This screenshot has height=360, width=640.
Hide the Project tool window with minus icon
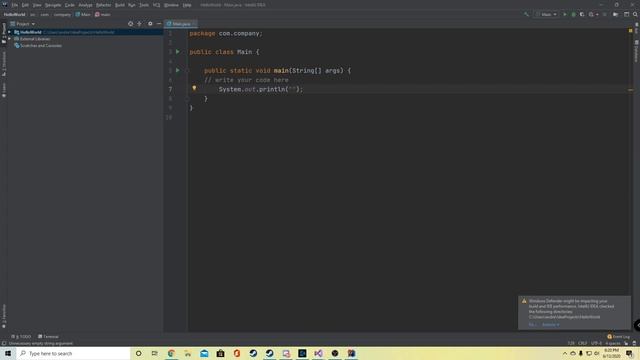[159, 24]
